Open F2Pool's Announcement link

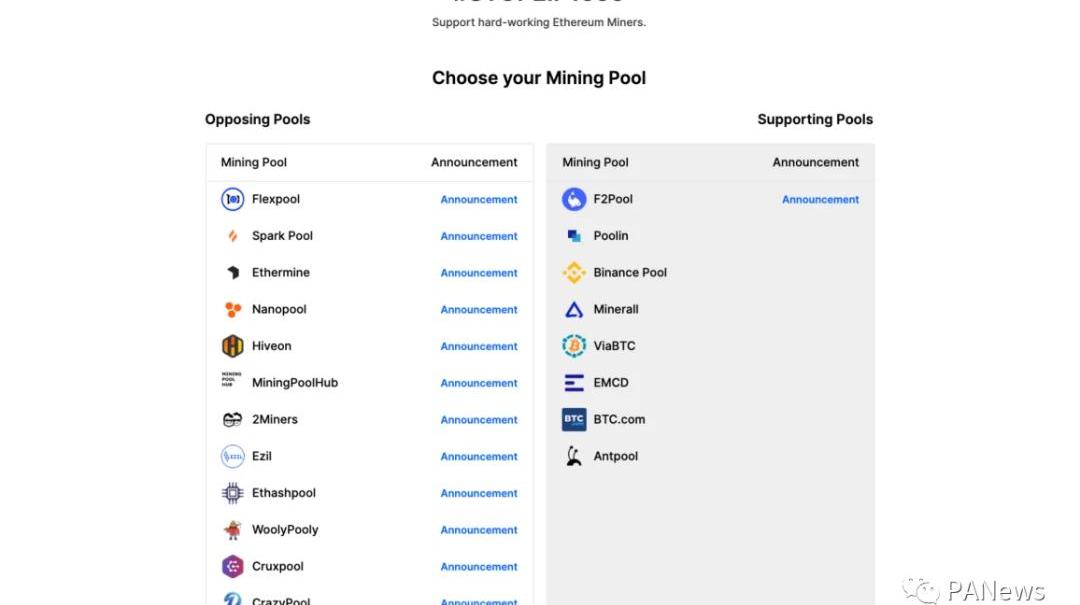[820, 200]
